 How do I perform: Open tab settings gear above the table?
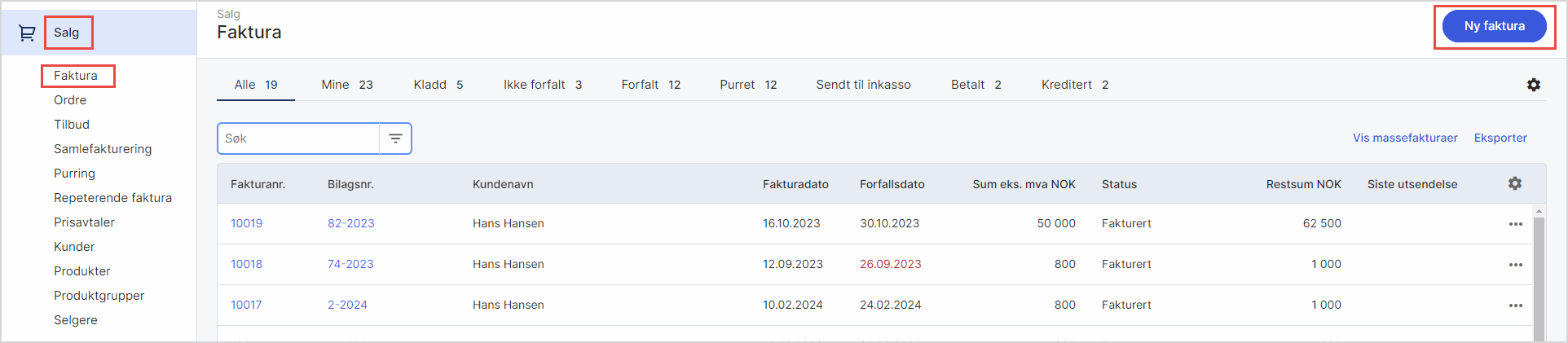1533,85
